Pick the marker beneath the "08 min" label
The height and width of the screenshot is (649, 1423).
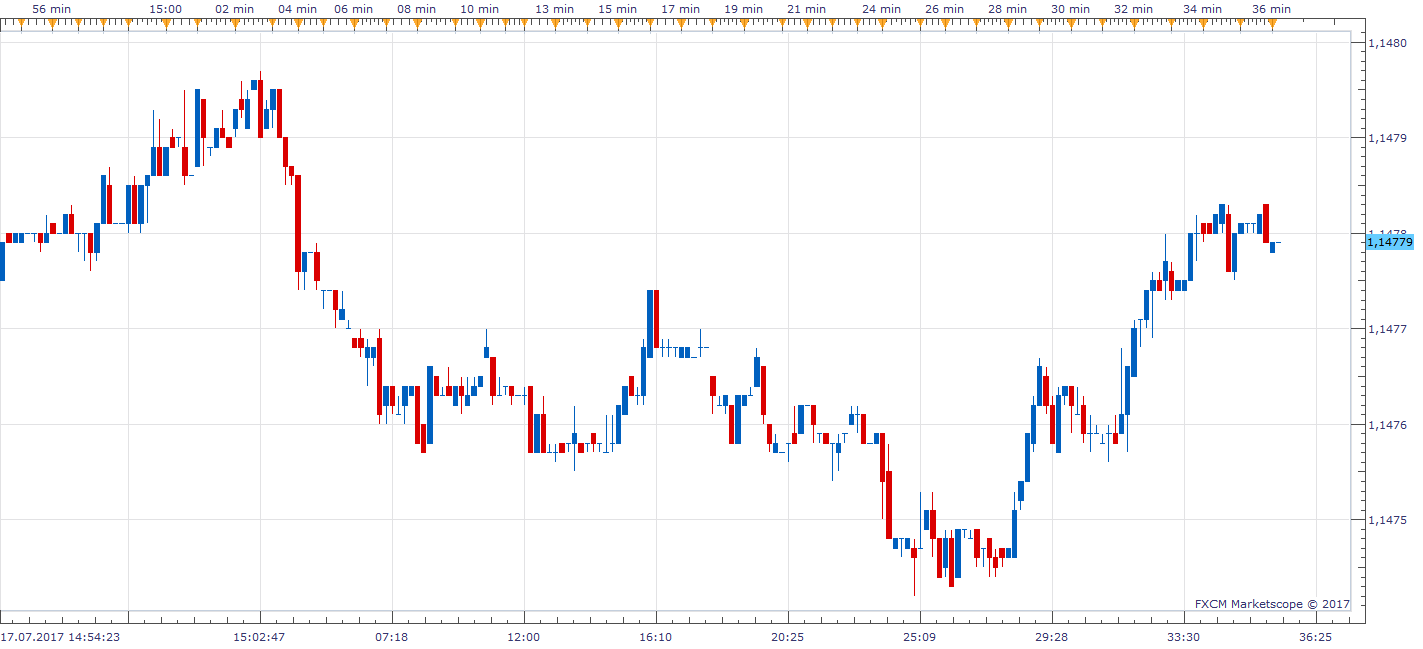pos(416,22)
